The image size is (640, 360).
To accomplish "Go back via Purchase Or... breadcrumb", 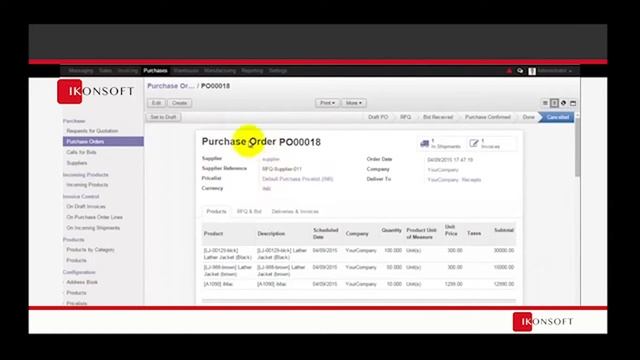I will point(171,86).
